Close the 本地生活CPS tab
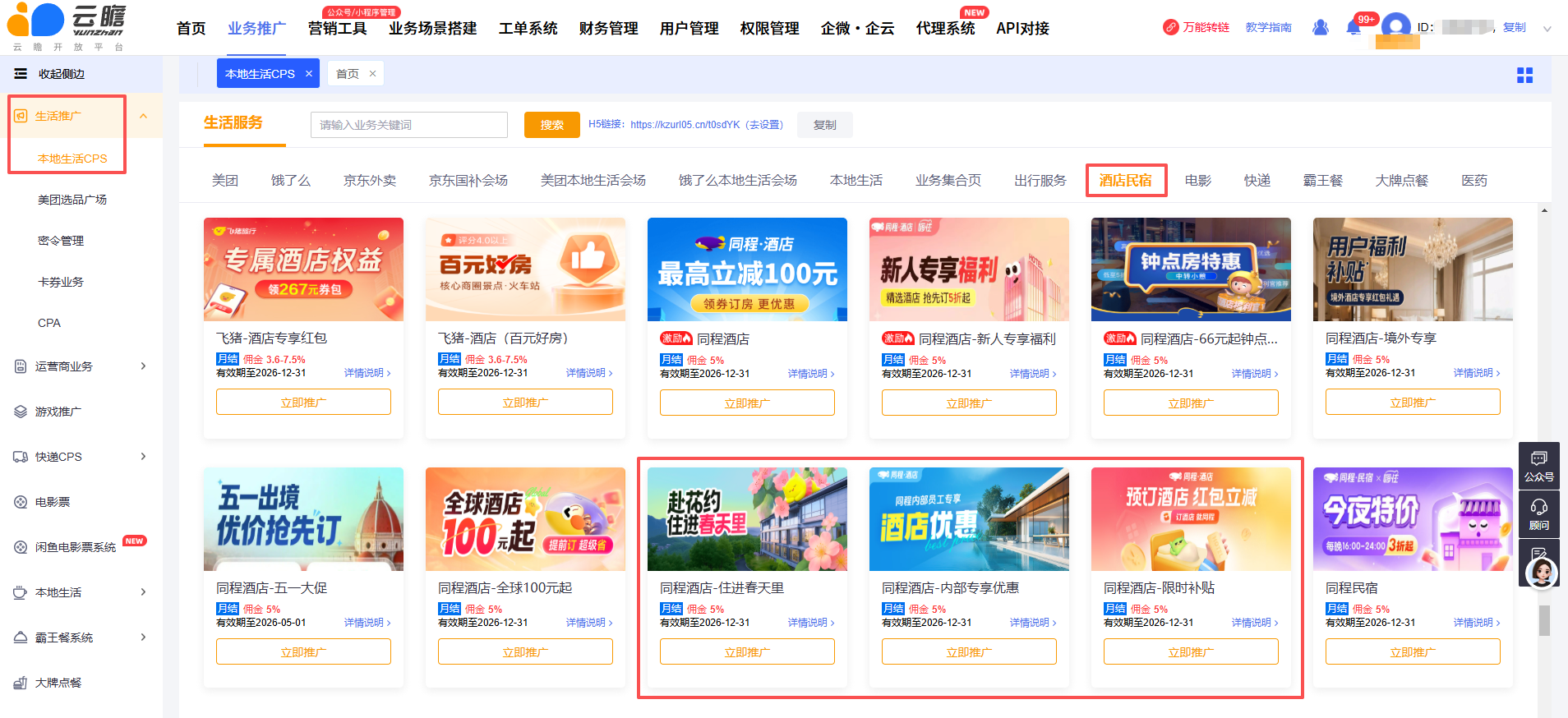Viewport: 1568px width, 718px height. pyautogui.click(x=309, y=74)
